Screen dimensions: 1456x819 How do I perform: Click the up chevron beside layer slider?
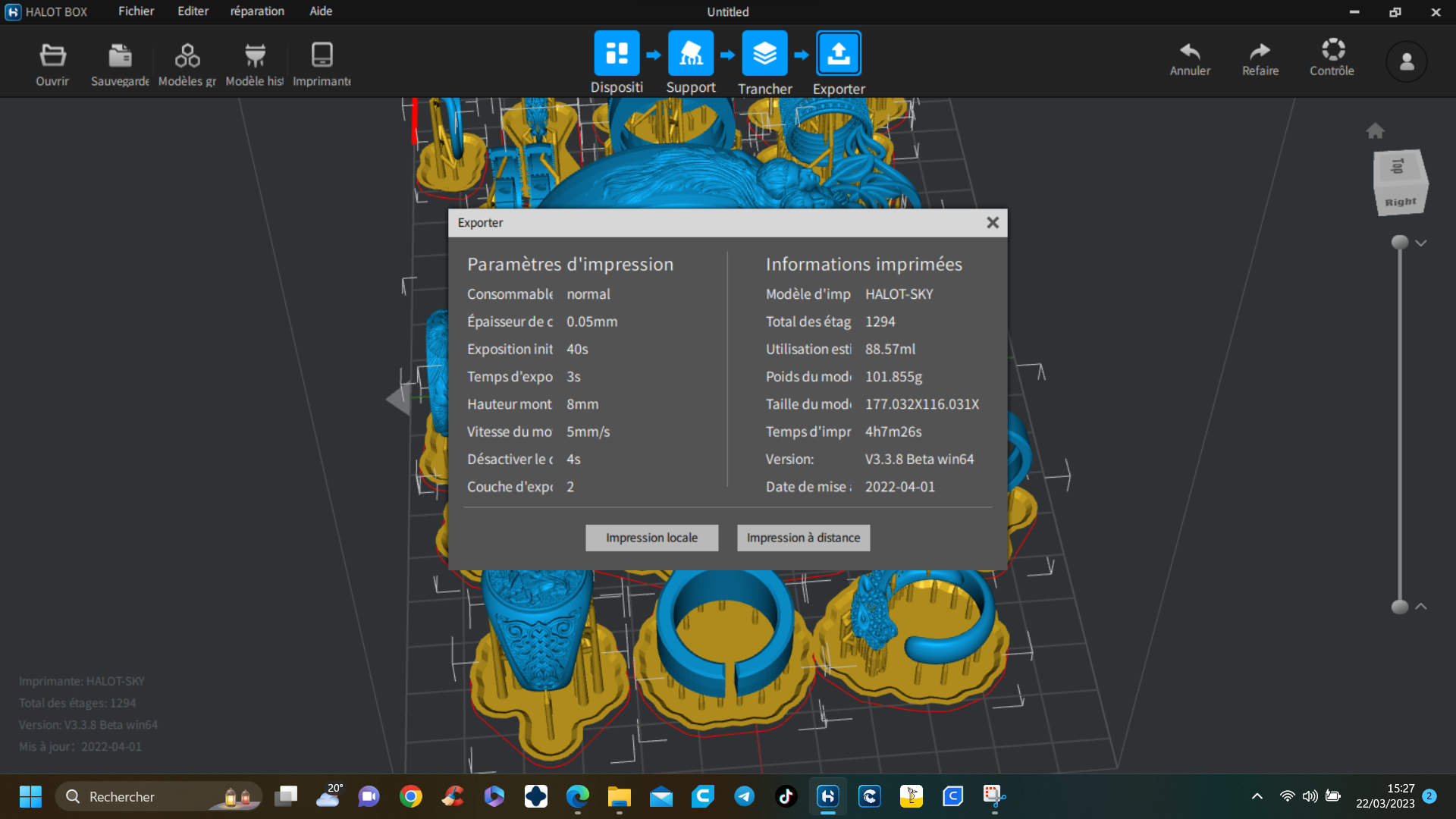click(1421, 607)
